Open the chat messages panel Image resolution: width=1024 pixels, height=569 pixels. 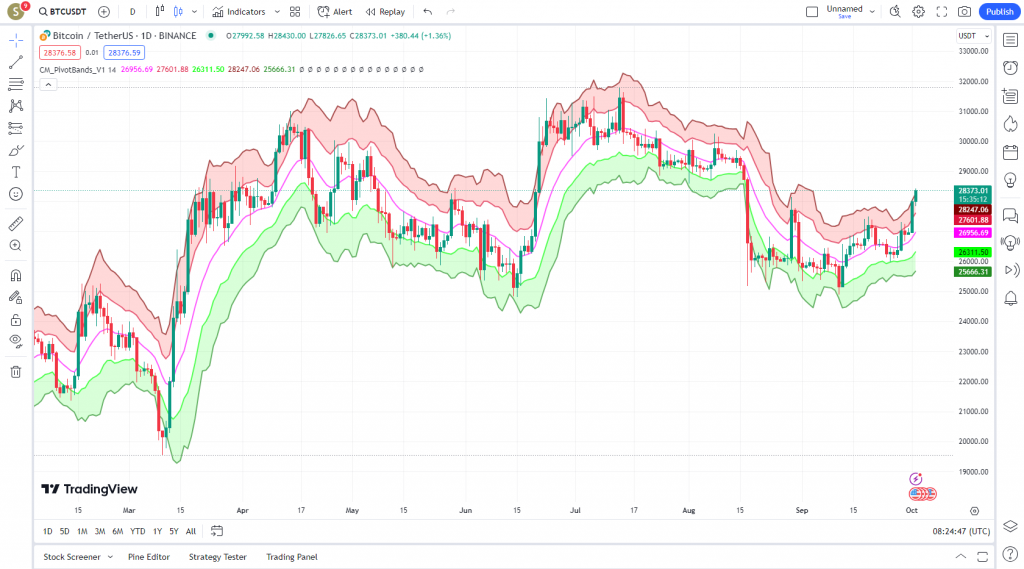tap(1010, 215)
